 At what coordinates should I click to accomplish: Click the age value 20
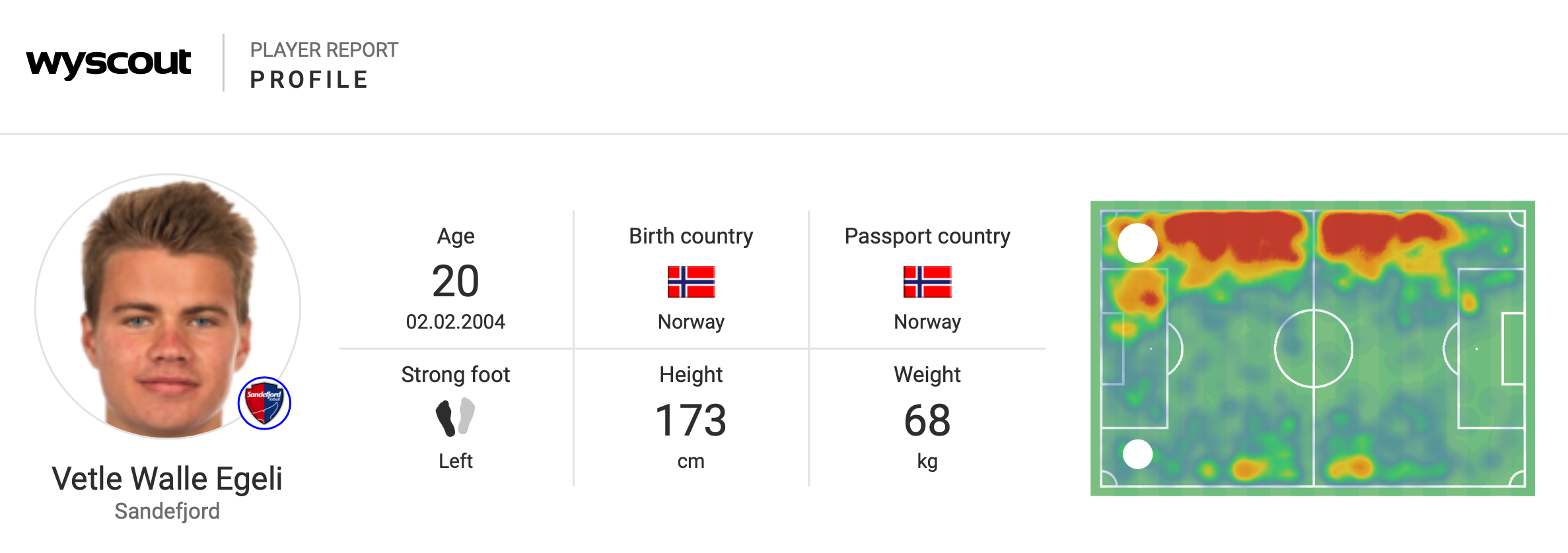455,281
